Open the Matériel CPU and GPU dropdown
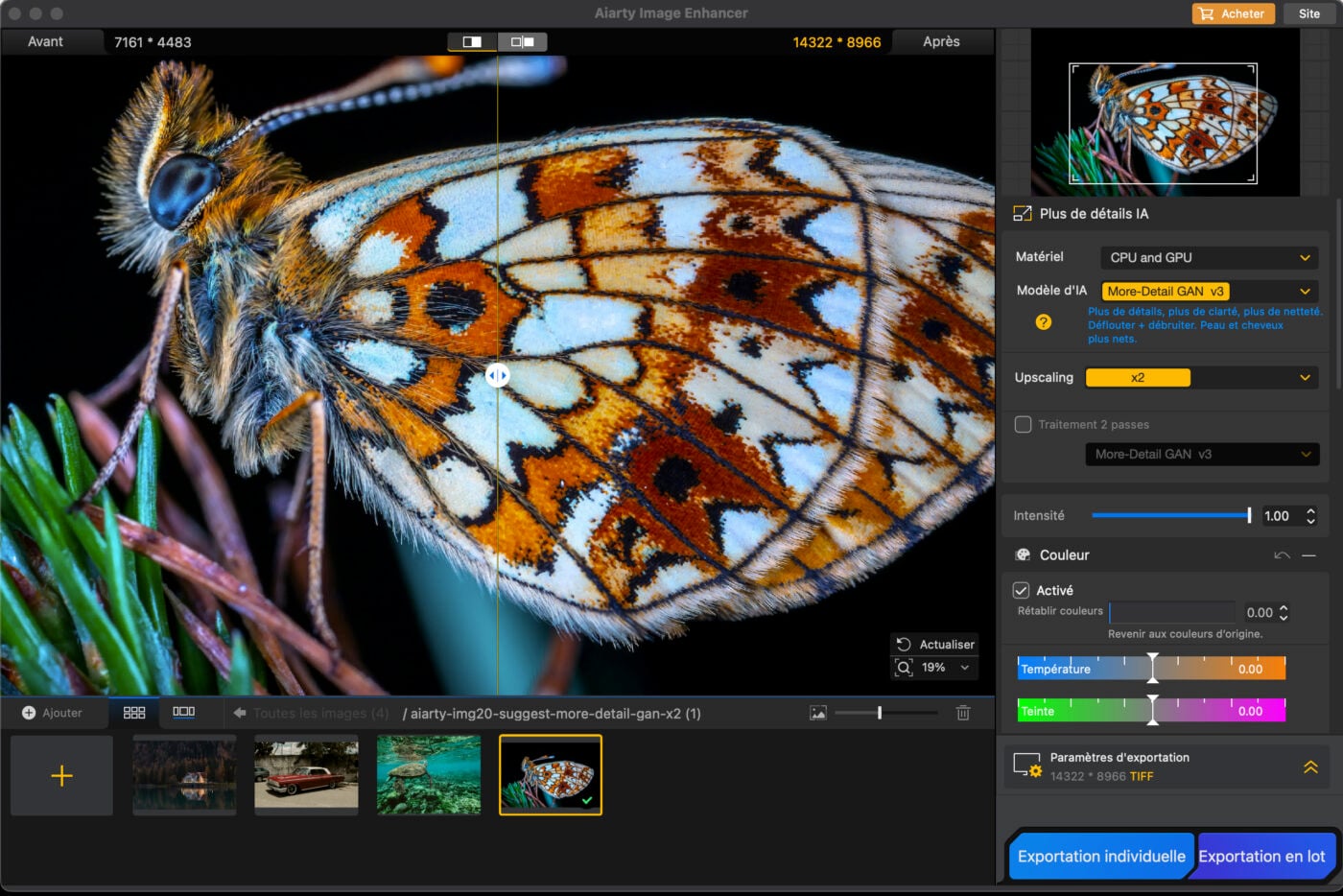Viewport: 1343px width, 896px height. pyautogui.click(x=1210, y=258)
